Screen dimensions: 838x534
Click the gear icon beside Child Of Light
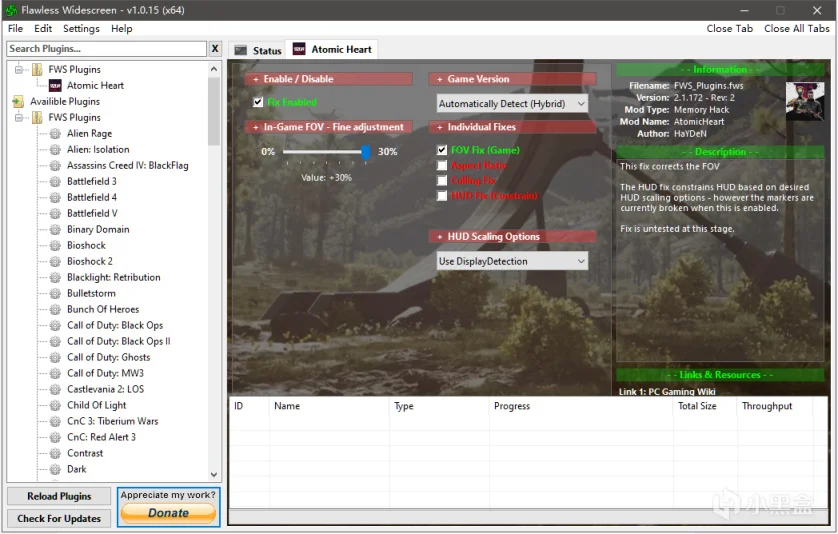(x=55, y=406)
